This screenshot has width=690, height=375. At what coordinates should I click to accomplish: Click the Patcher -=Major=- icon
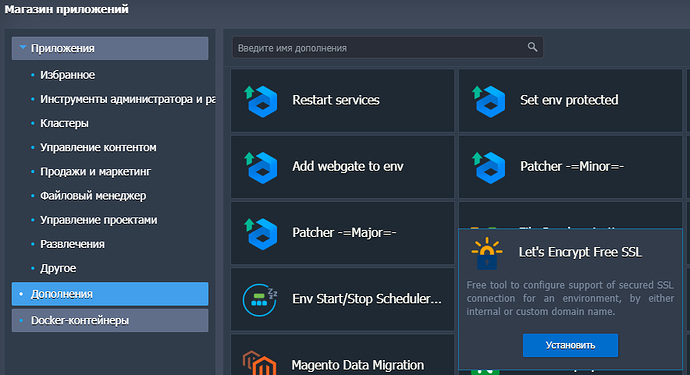coord(261,234)
